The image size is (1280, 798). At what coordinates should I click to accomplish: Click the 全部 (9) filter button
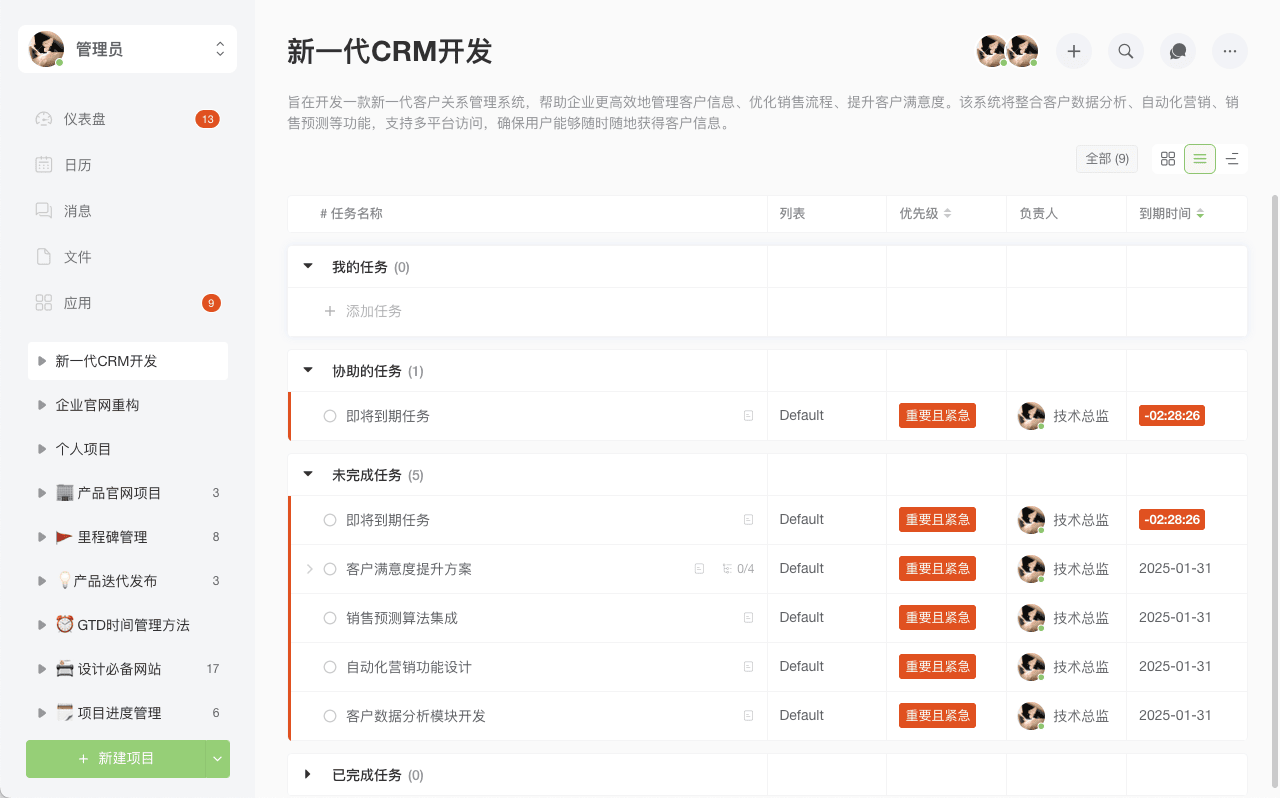click(1107, 159)
